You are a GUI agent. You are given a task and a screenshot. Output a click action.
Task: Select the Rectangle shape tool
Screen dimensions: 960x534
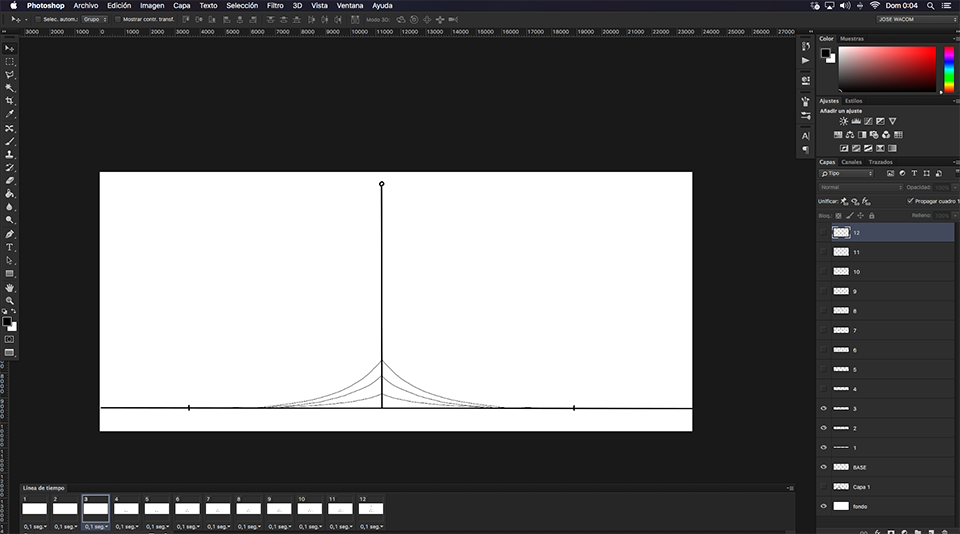9,274
